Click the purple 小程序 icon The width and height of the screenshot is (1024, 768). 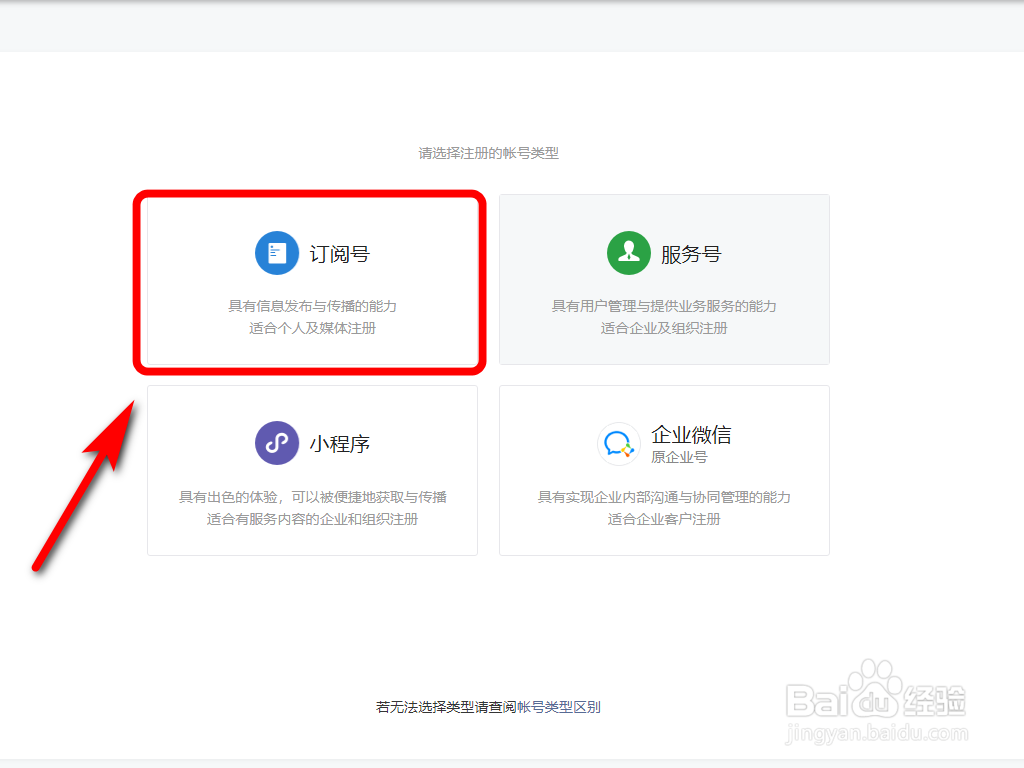tap(277, 443)
